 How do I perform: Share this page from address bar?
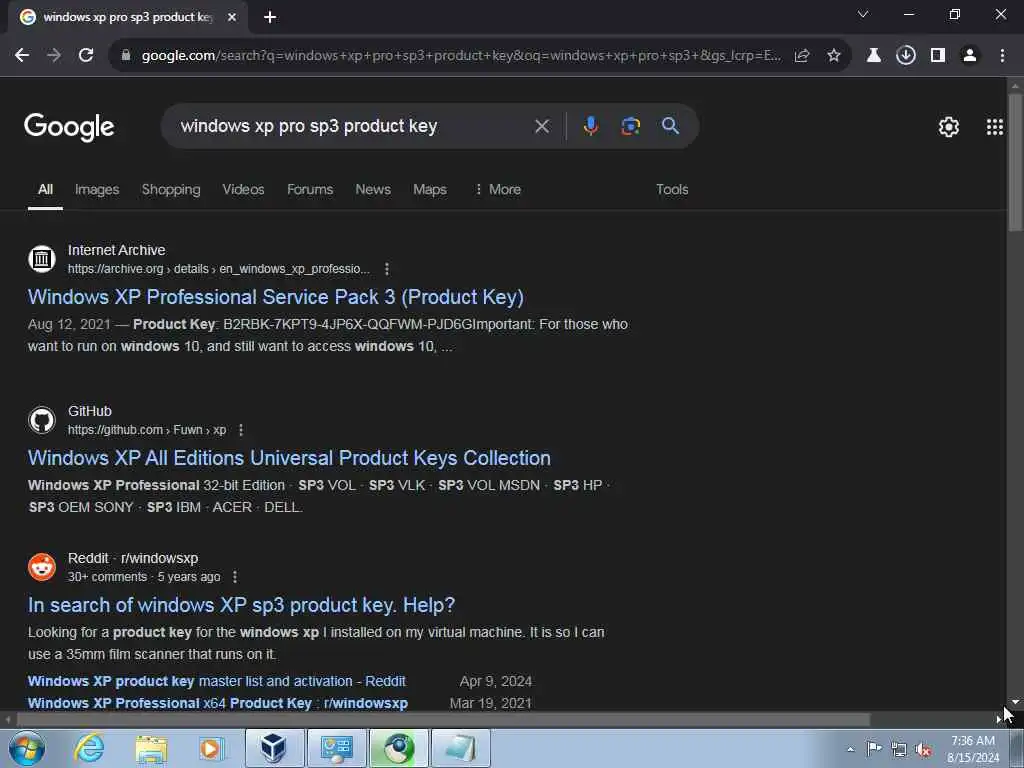pyautogui.click(x=801, y=56)
